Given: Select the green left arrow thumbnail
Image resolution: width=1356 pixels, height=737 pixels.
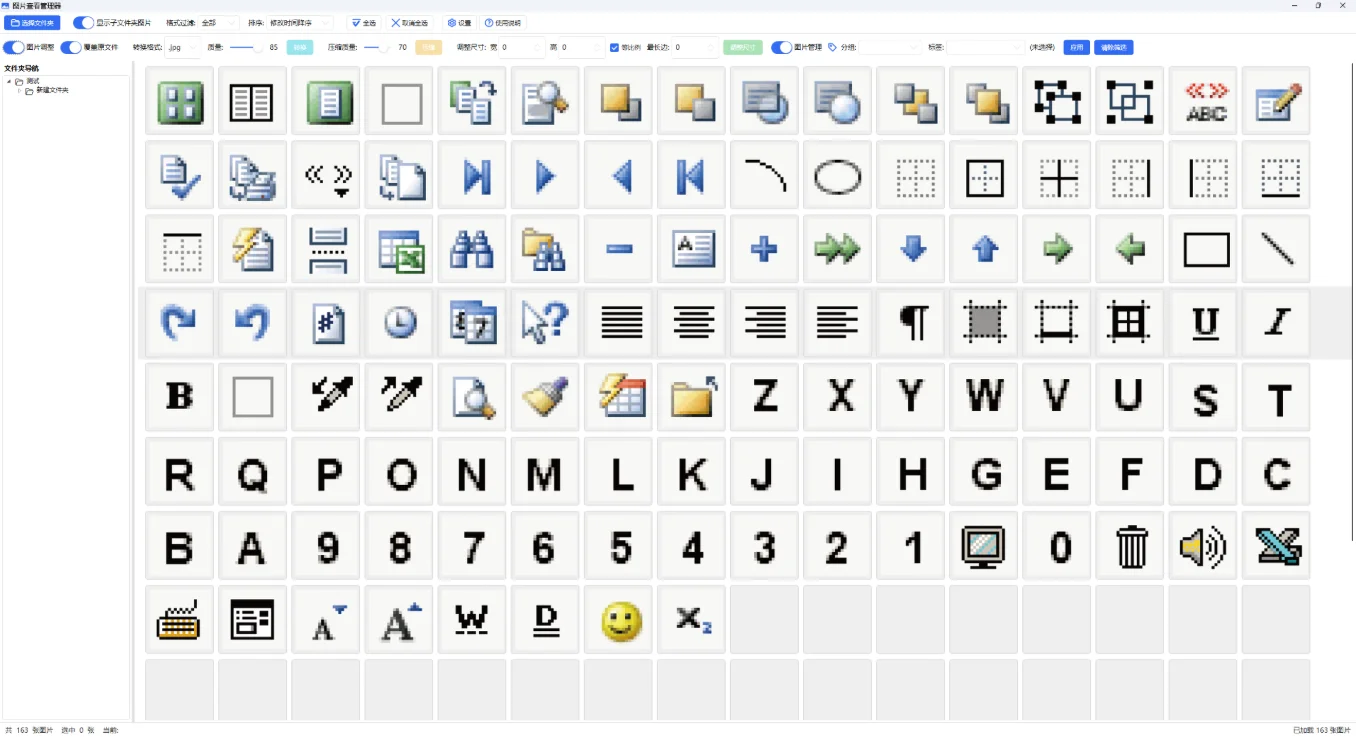Looking at the screenshot, I should coord(1130,249).
